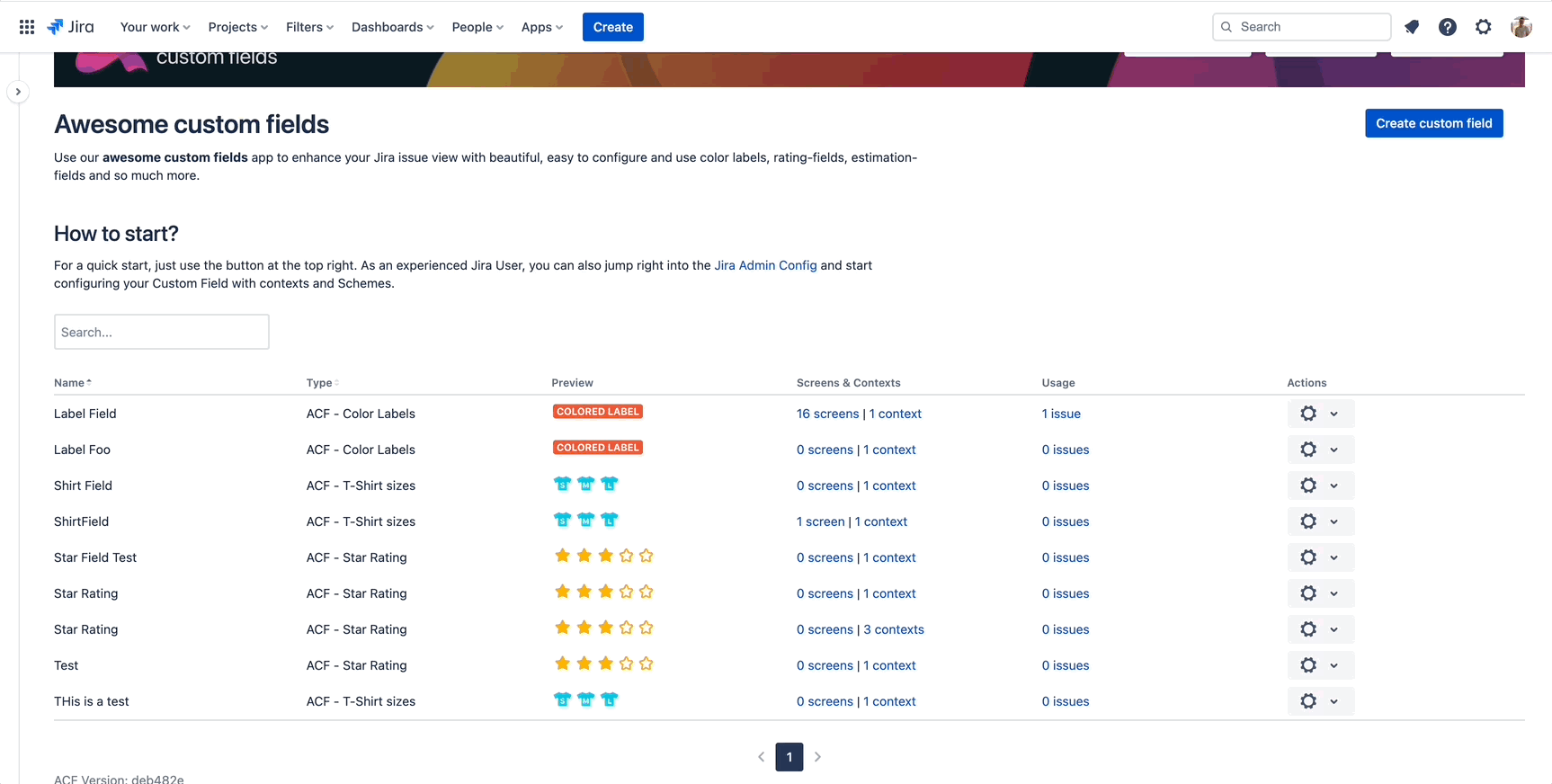Screen dimensions: 1552x784
Task: Click the gear icon for the Test row
Action: pos(1308,665)
